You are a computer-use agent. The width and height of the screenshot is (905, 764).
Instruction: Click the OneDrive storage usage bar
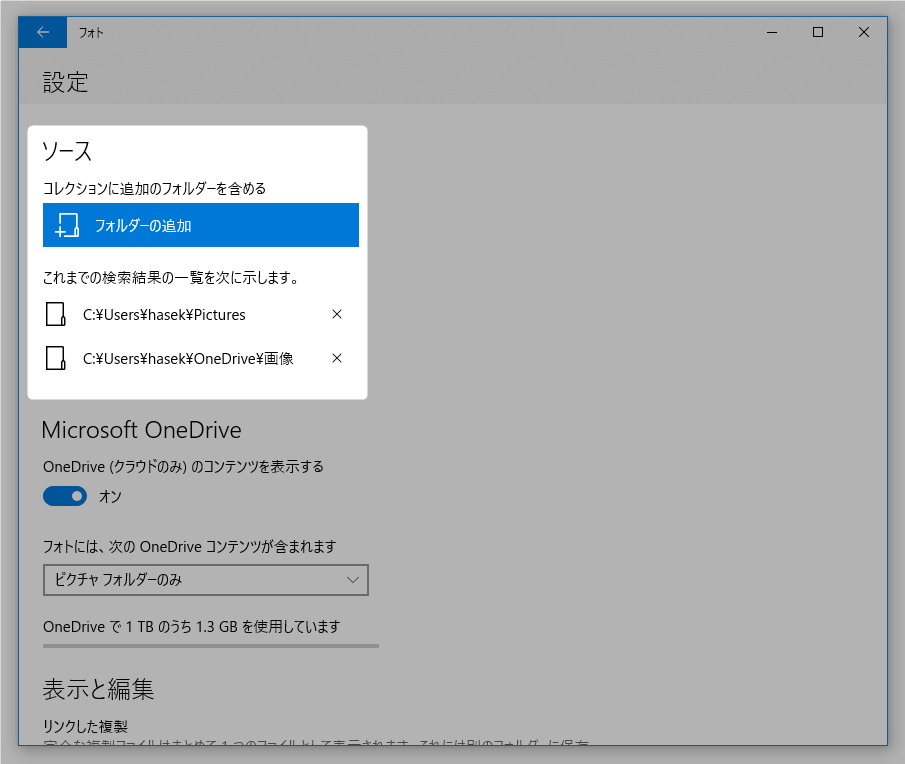tap(211, 646)
